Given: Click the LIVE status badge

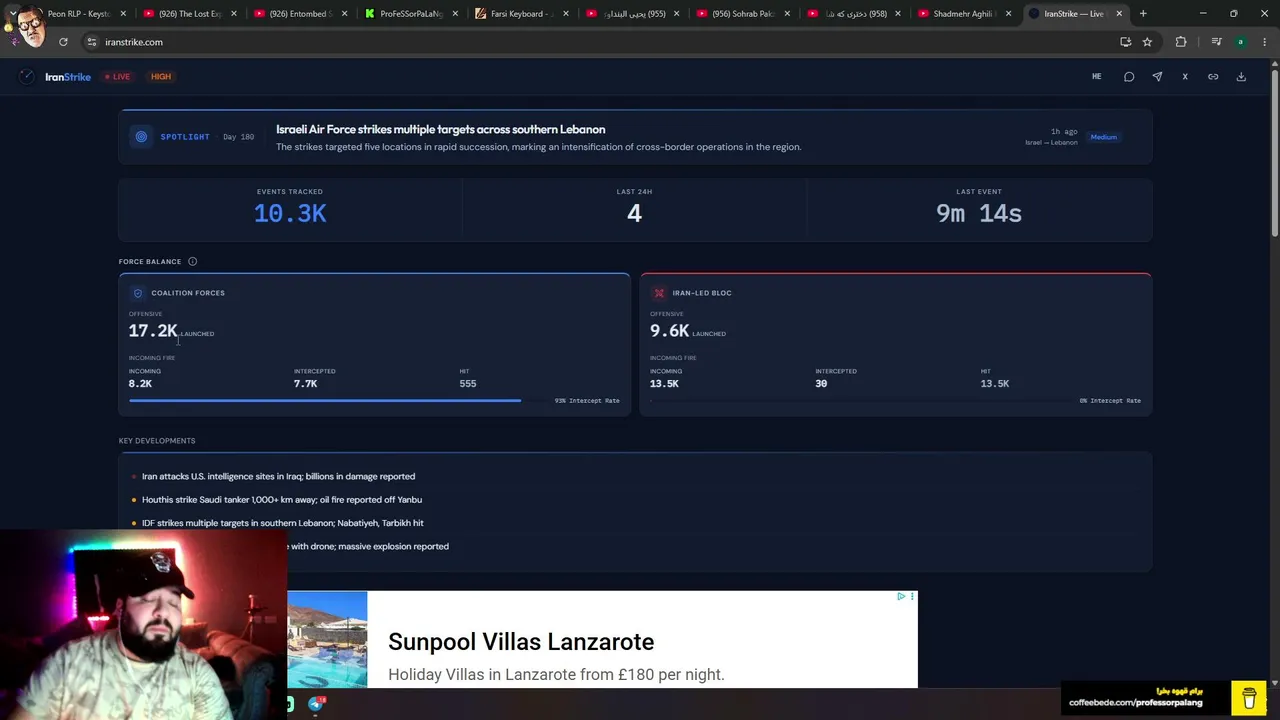Looking at the screenshot, I should (118, 77).
